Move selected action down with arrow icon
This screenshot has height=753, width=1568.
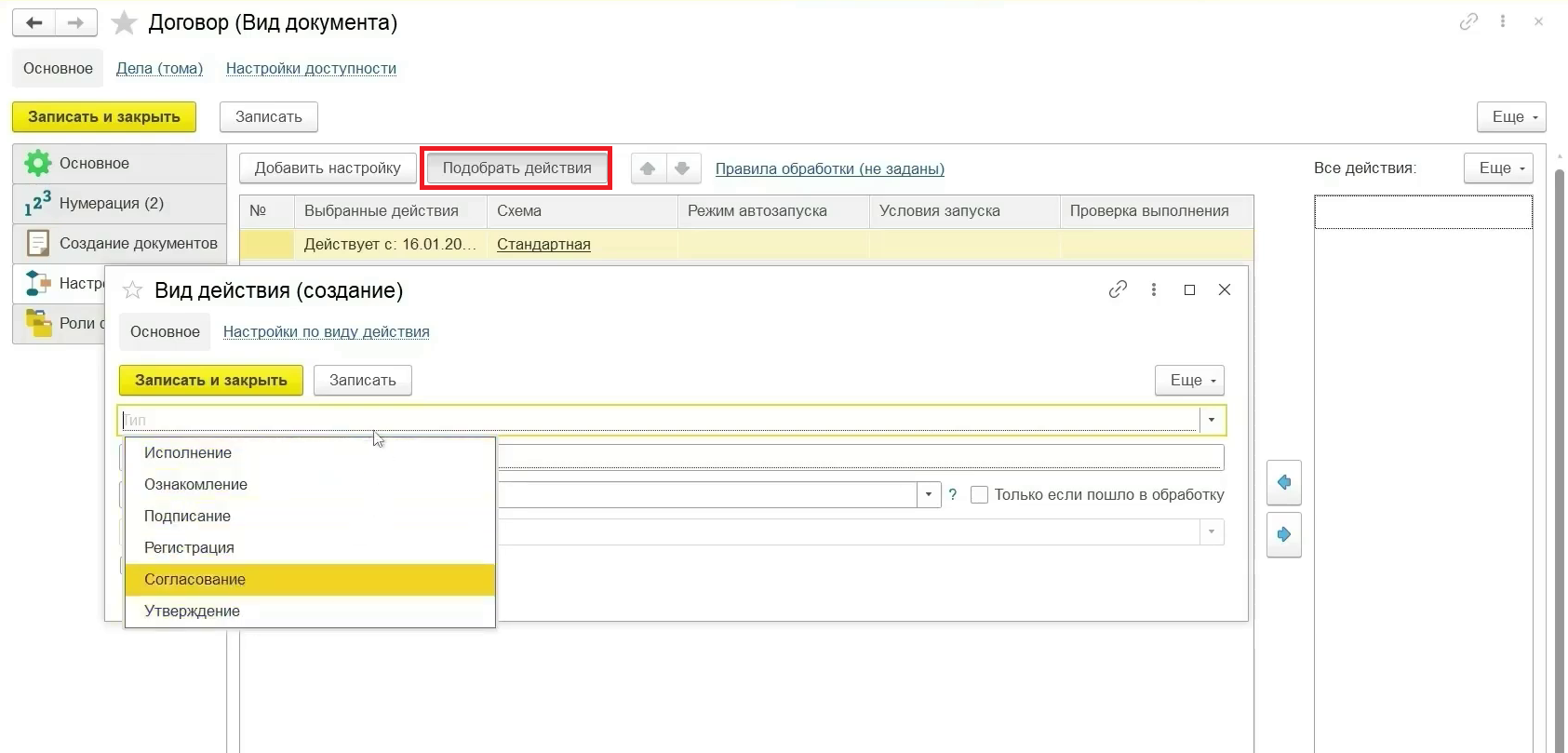click(682, 168)
